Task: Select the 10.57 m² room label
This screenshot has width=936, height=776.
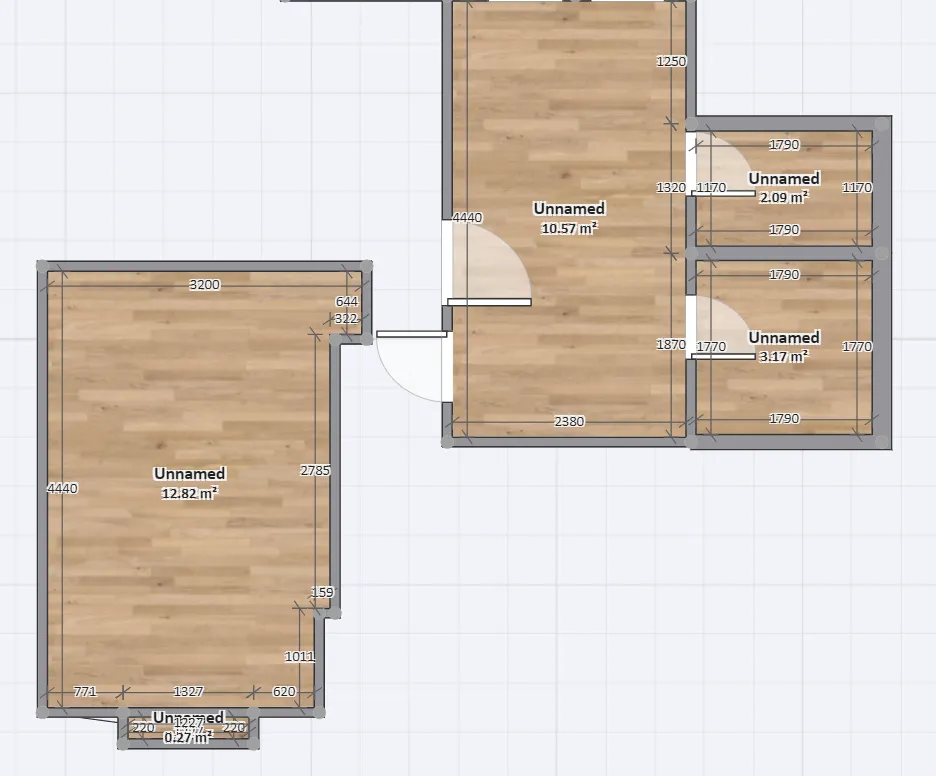Action: (569, 218)
